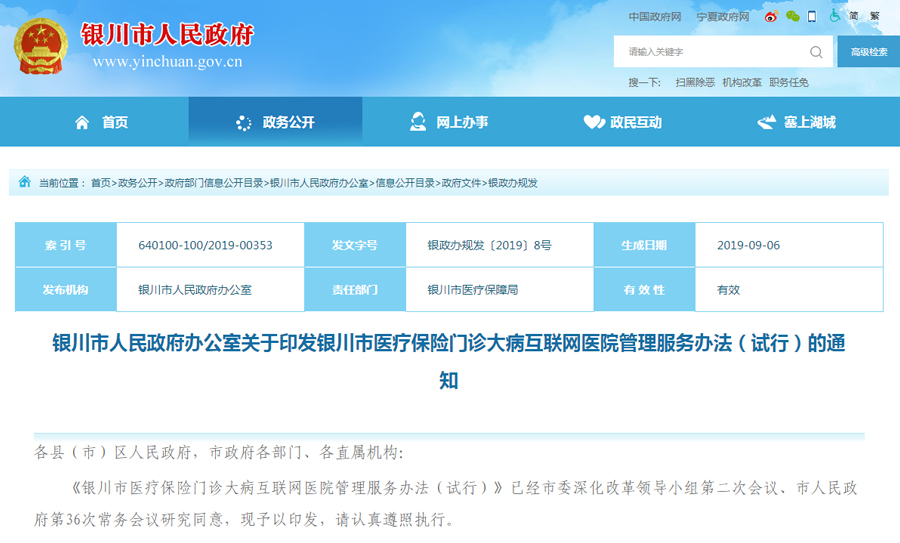Open the 政民互动 navigation tab
The height and width of the screenshot is (543, 900).
pos(623,122)
